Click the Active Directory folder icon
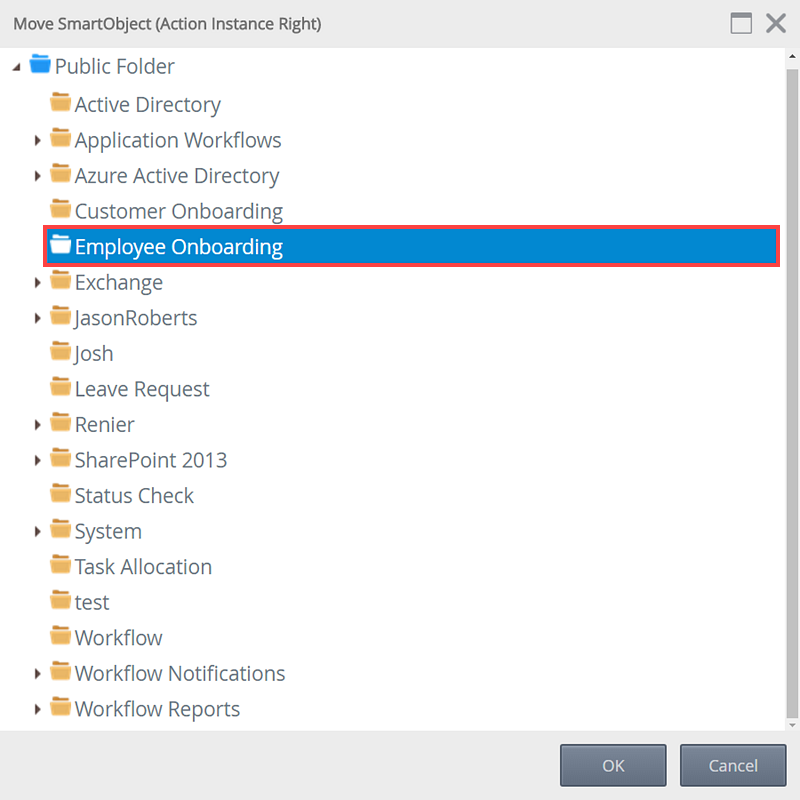 tap(61, 104)
